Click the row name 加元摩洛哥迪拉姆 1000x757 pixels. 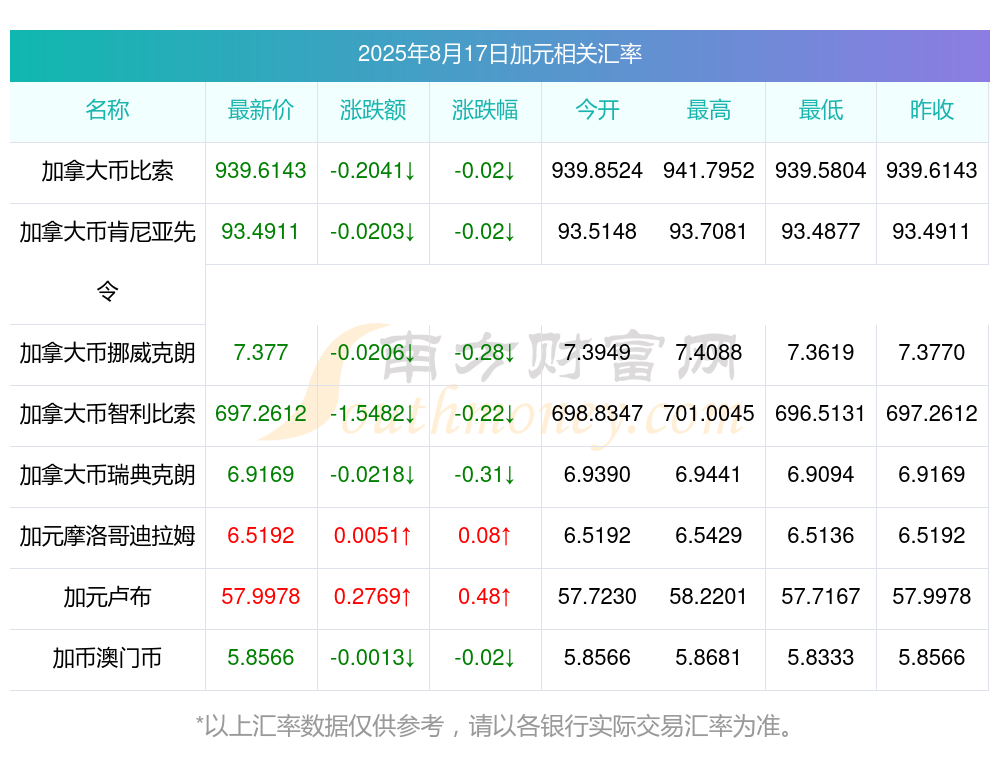(107, 536)
